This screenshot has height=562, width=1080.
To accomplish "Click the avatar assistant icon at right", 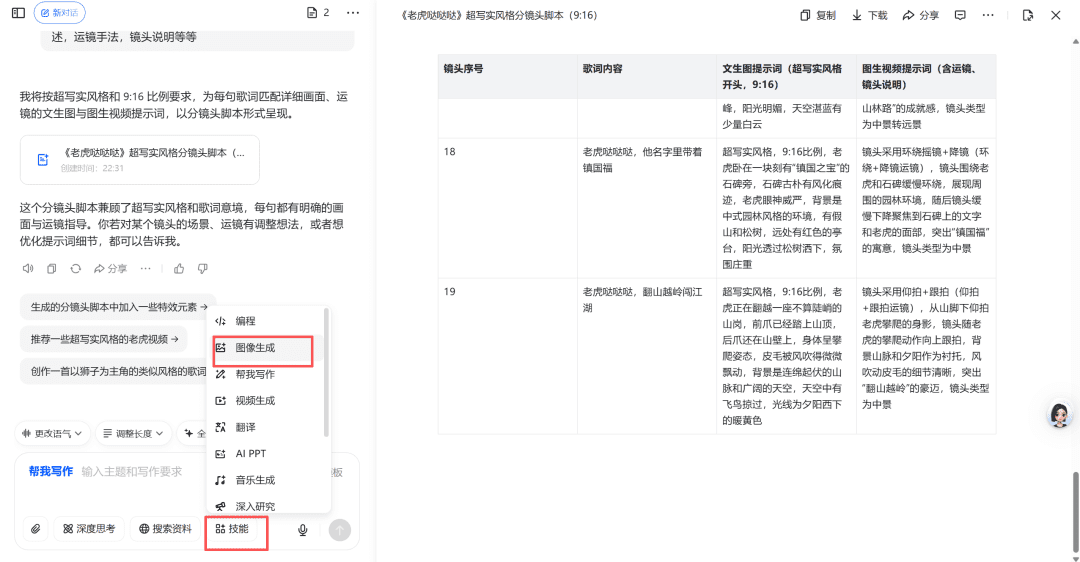I will pos(1059,416).
